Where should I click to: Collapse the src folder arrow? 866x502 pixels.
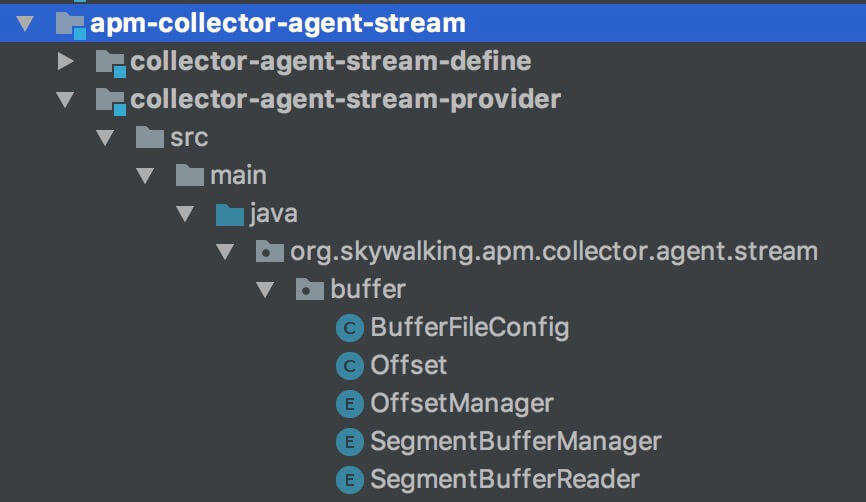105,138
